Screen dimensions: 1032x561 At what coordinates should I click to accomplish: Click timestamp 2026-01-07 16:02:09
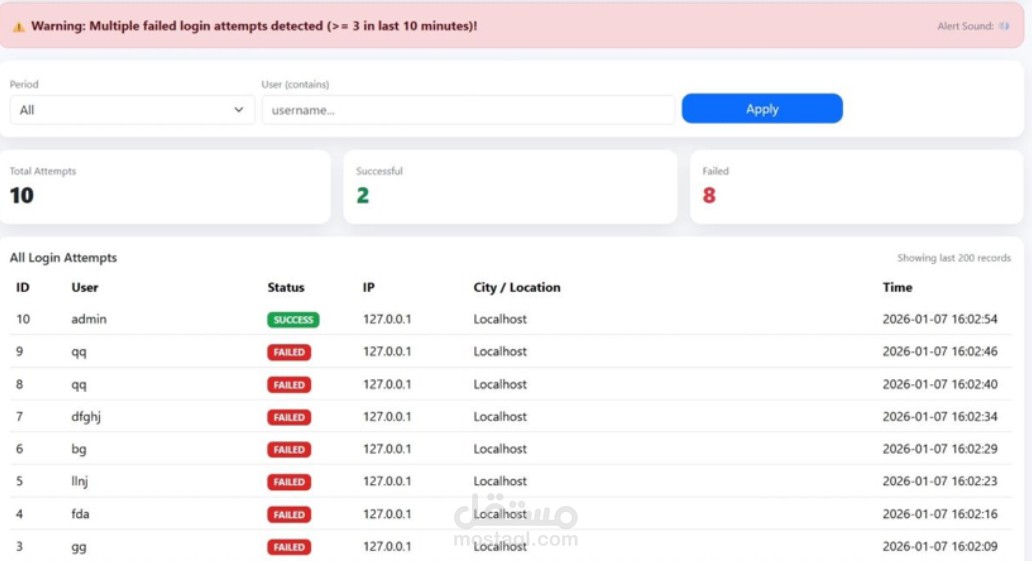pos(940,546)
